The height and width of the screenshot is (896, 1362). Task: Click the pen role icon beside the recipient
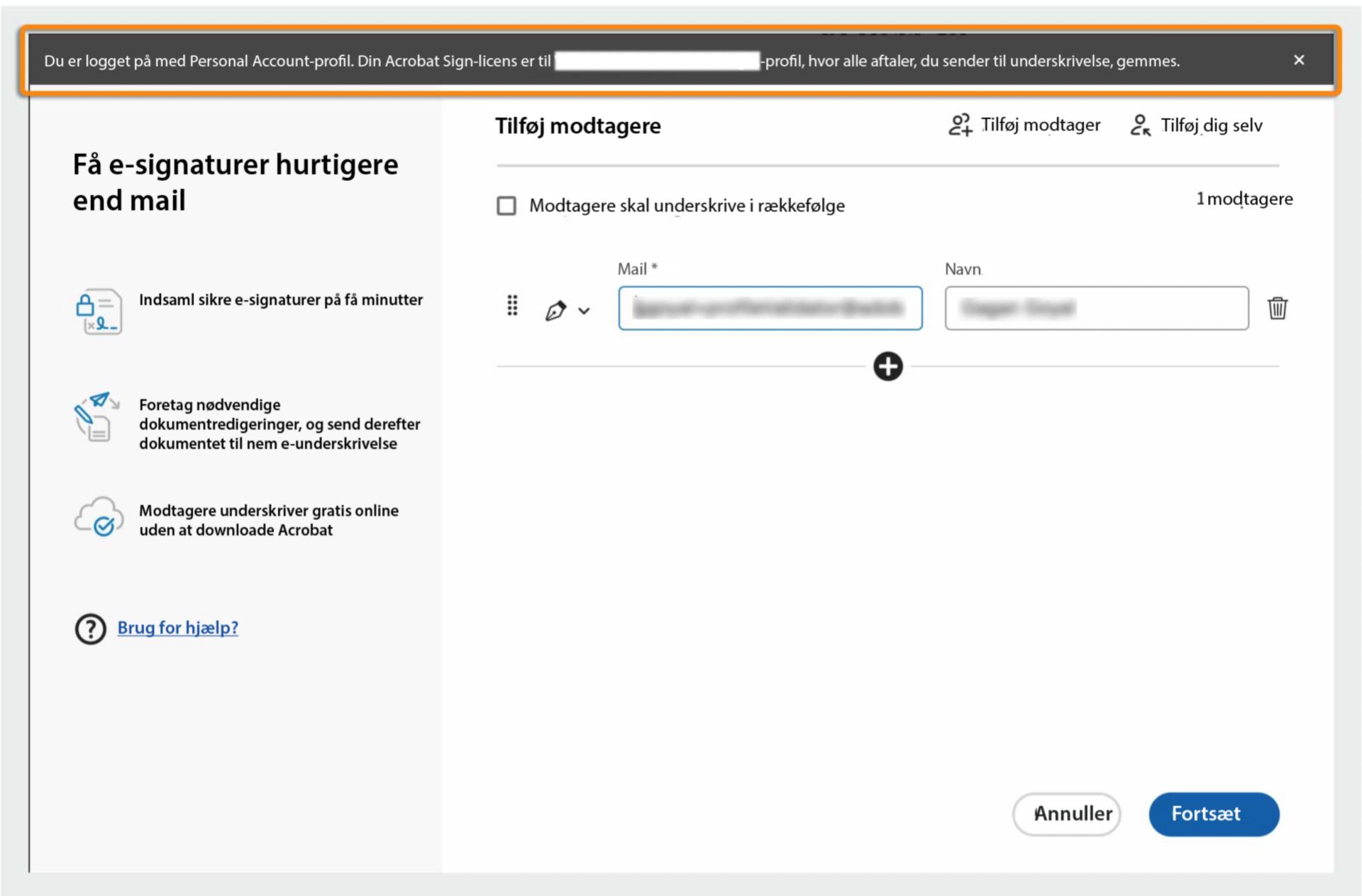tap(556, 309)
